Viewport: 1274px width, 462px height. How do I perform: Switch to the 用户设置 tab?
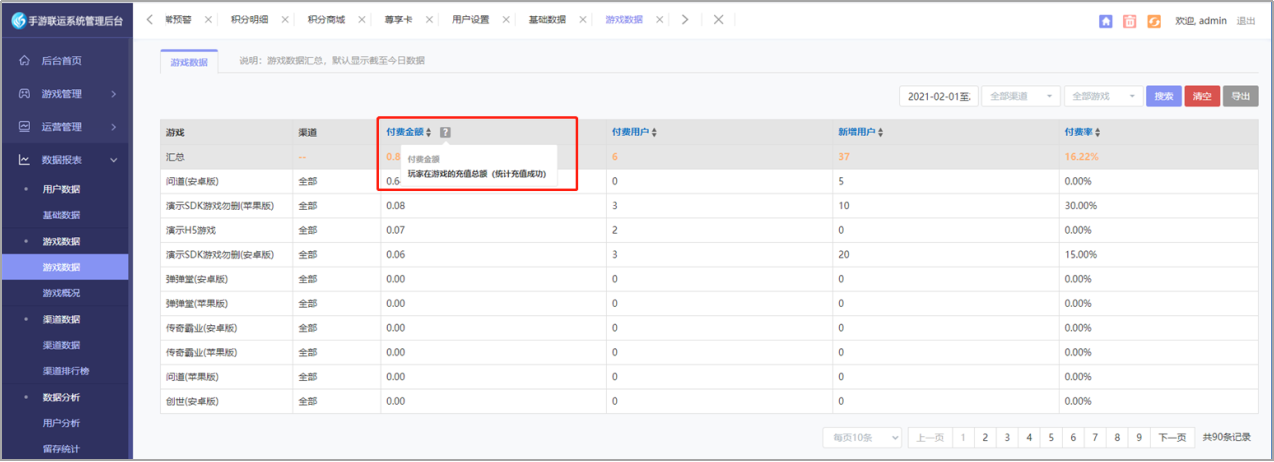tap(470, 19)
